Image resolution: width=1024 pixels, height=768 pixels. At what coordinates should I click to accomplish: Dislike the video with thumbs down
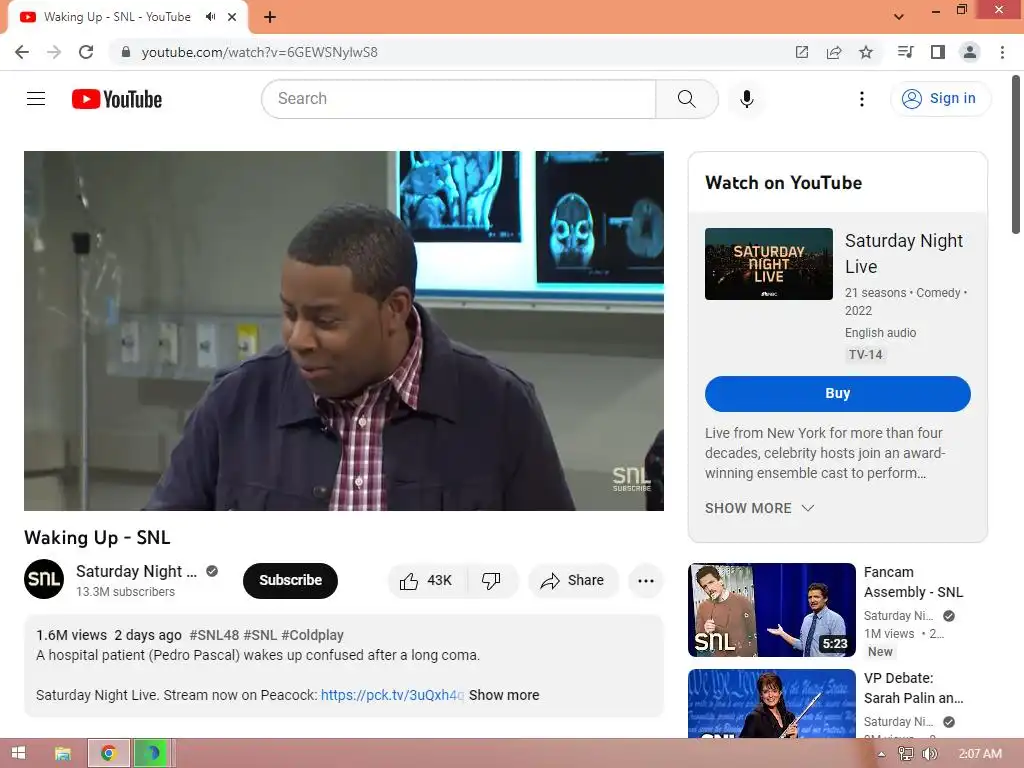[491, 581]
